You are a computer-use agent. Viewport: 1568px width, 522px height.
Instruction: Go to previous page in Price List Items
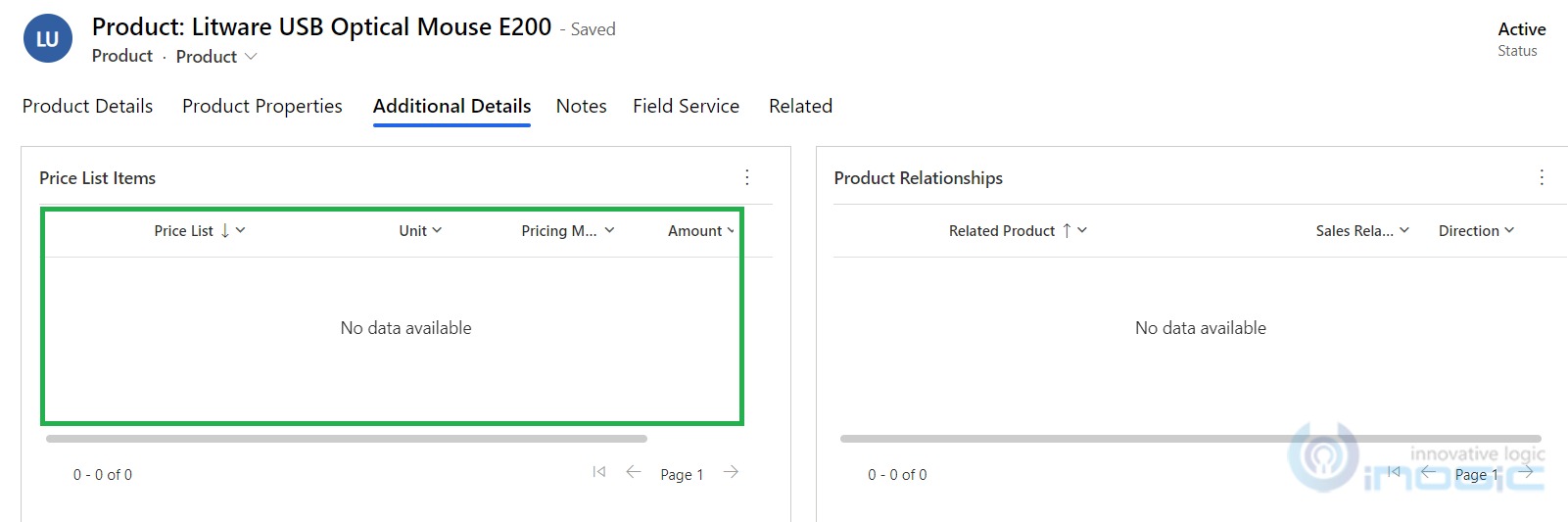click(634, 472)
